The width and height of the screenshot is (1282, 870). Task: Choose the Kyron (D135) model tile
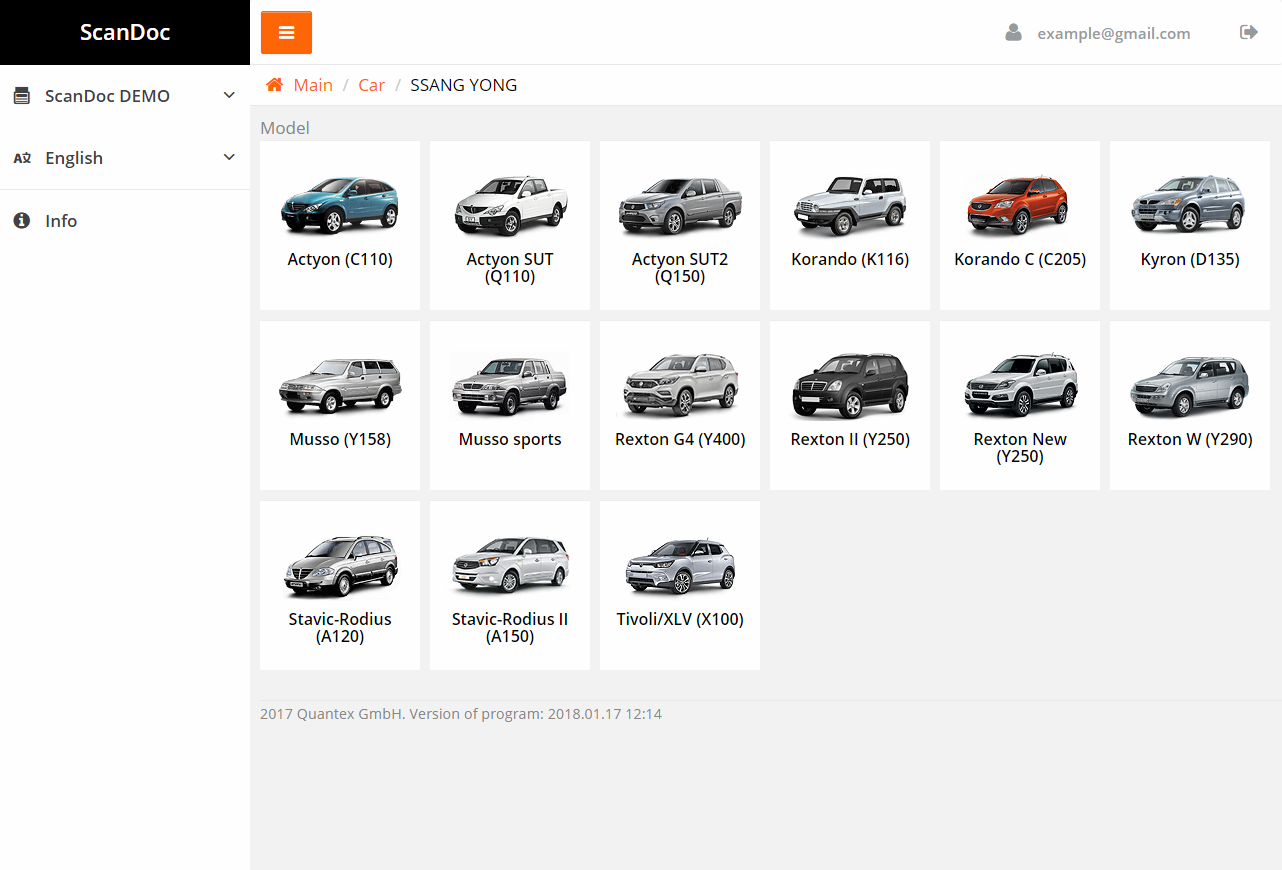tap(1190, 225)
